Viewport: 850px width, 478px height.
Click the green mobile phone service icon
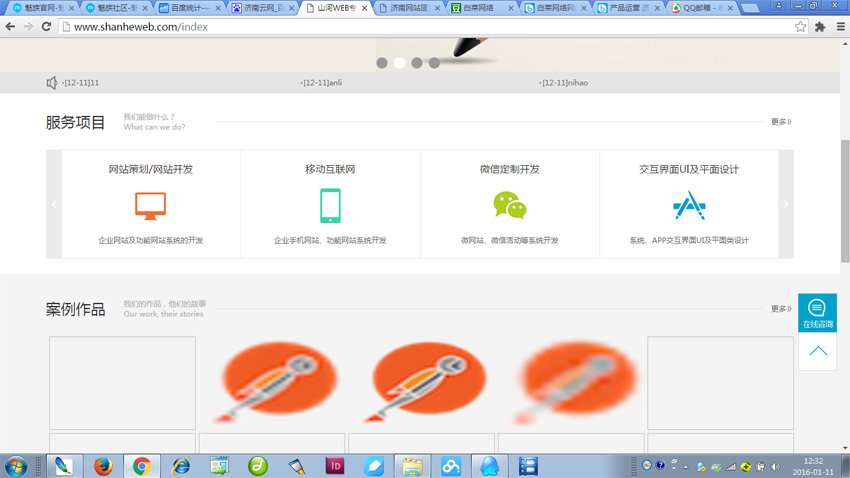pyautogui.click(x=330, y=205)
